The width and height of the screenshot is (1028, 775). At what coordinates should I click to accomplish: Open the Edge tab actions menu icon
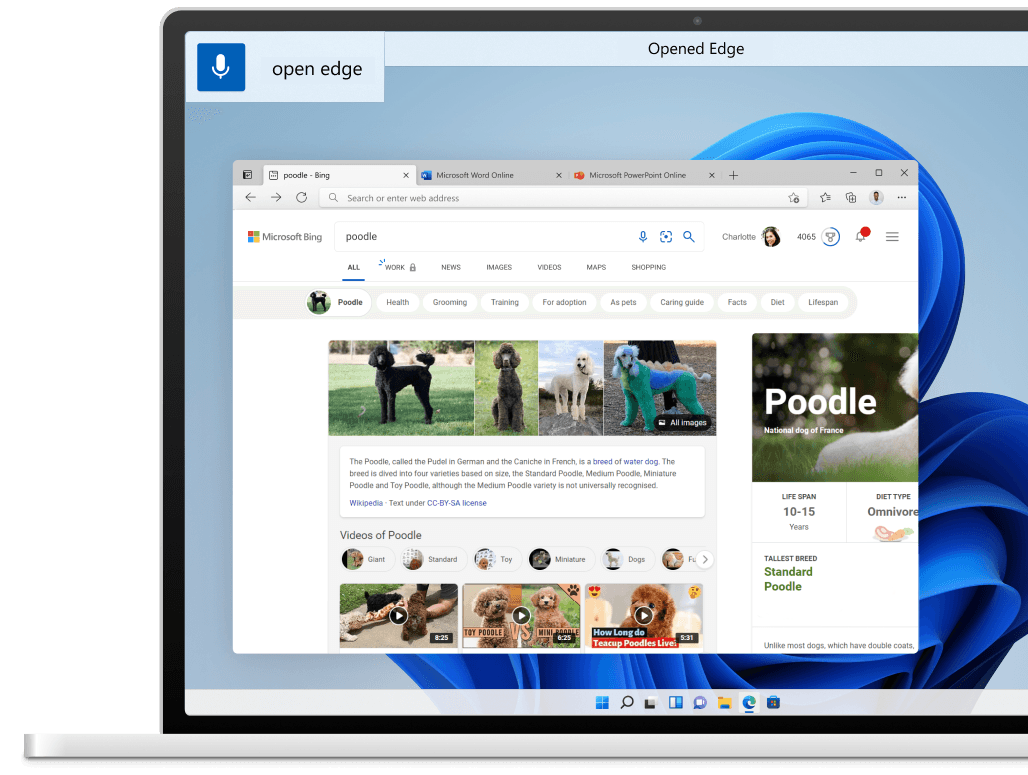click(x=247, y=175)
